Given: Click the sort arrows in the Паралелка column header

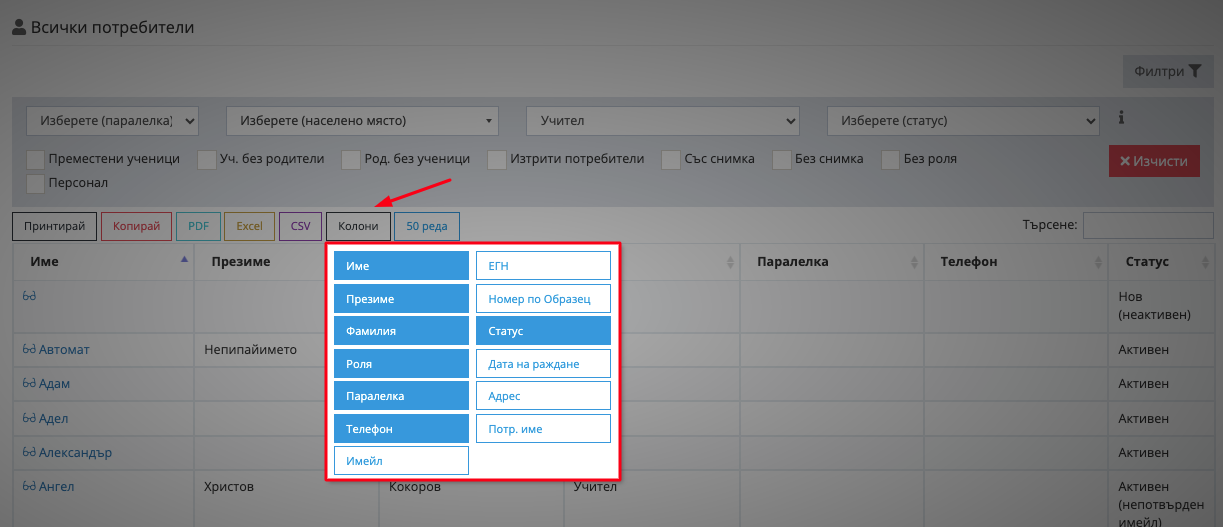Looking at the screenshot, I should (914, 262).
